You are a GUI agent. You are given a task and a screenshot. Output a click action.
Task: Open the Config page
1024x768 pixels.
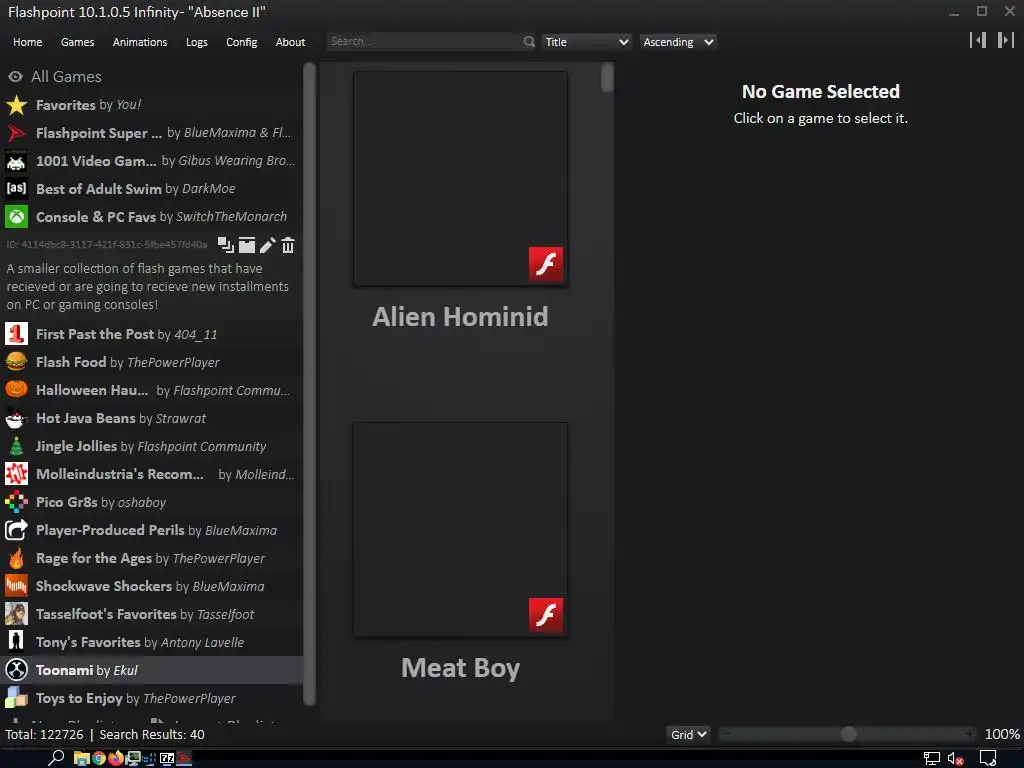coord(242,42)
